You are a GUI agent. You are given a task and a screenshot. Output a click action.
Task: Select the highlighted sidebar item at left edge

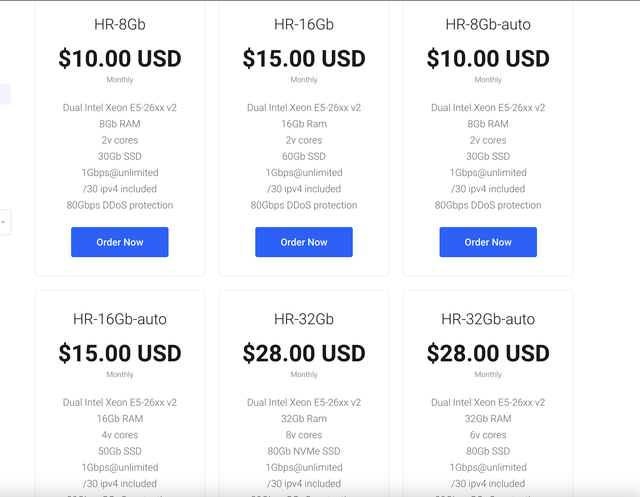(5, 95)
